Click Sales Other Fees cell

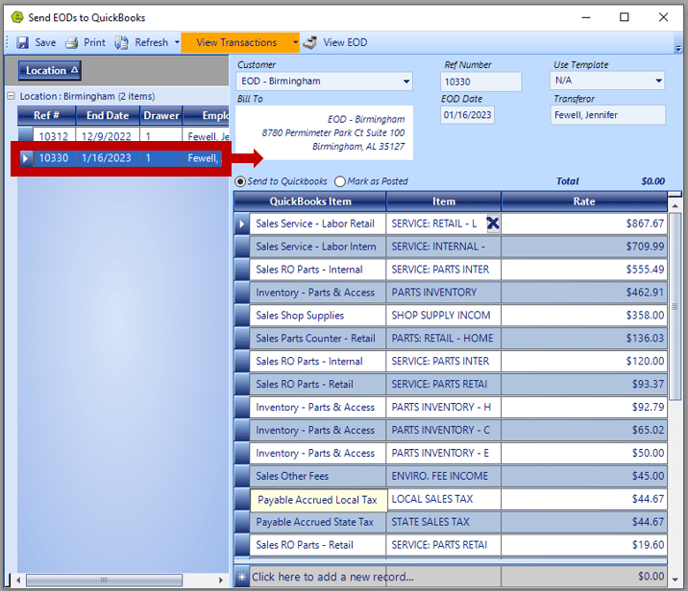click(x=317, y=476)
